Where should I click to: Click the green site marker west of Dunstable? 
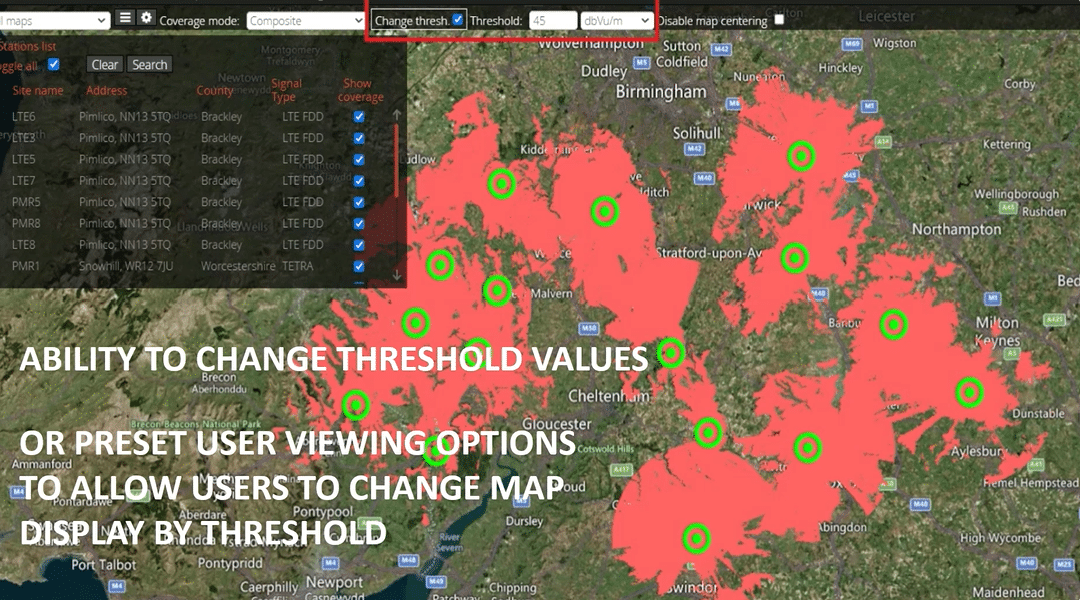tap(969, 393)
